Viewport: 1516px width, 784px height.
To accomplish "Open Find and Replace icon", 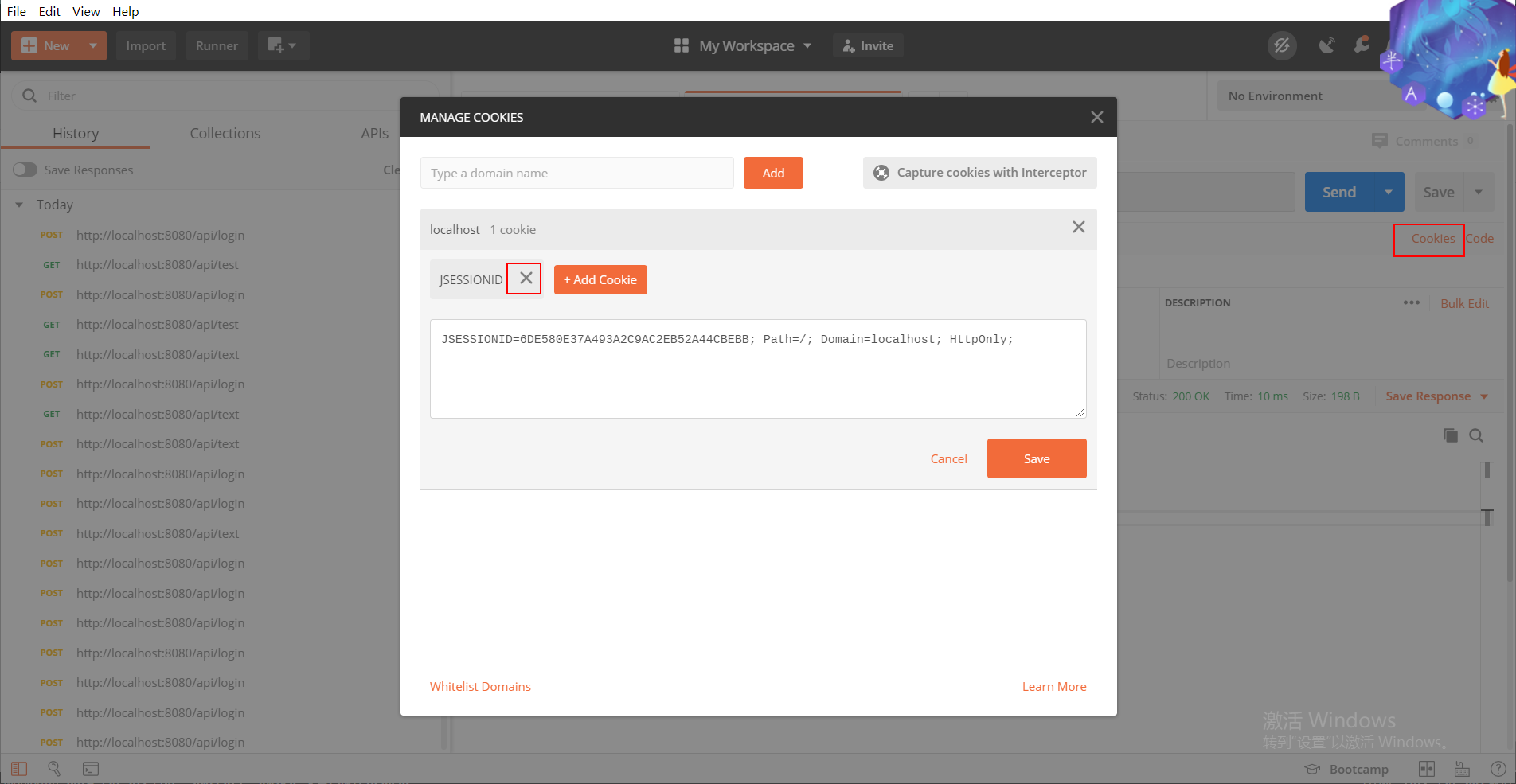I will tap(54, 769).
